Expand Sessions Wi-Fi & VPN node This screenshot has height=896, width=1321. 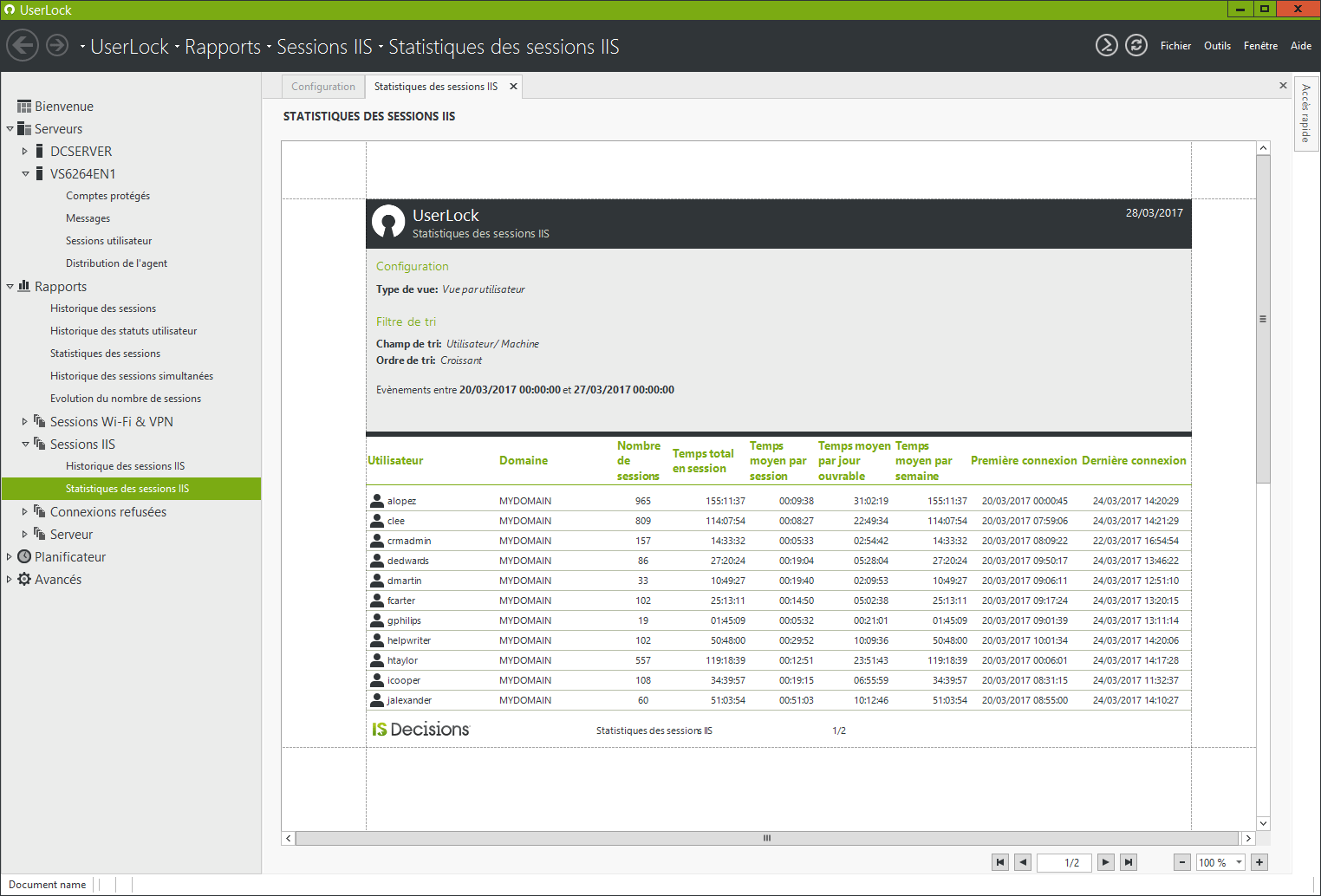[25, 421]
